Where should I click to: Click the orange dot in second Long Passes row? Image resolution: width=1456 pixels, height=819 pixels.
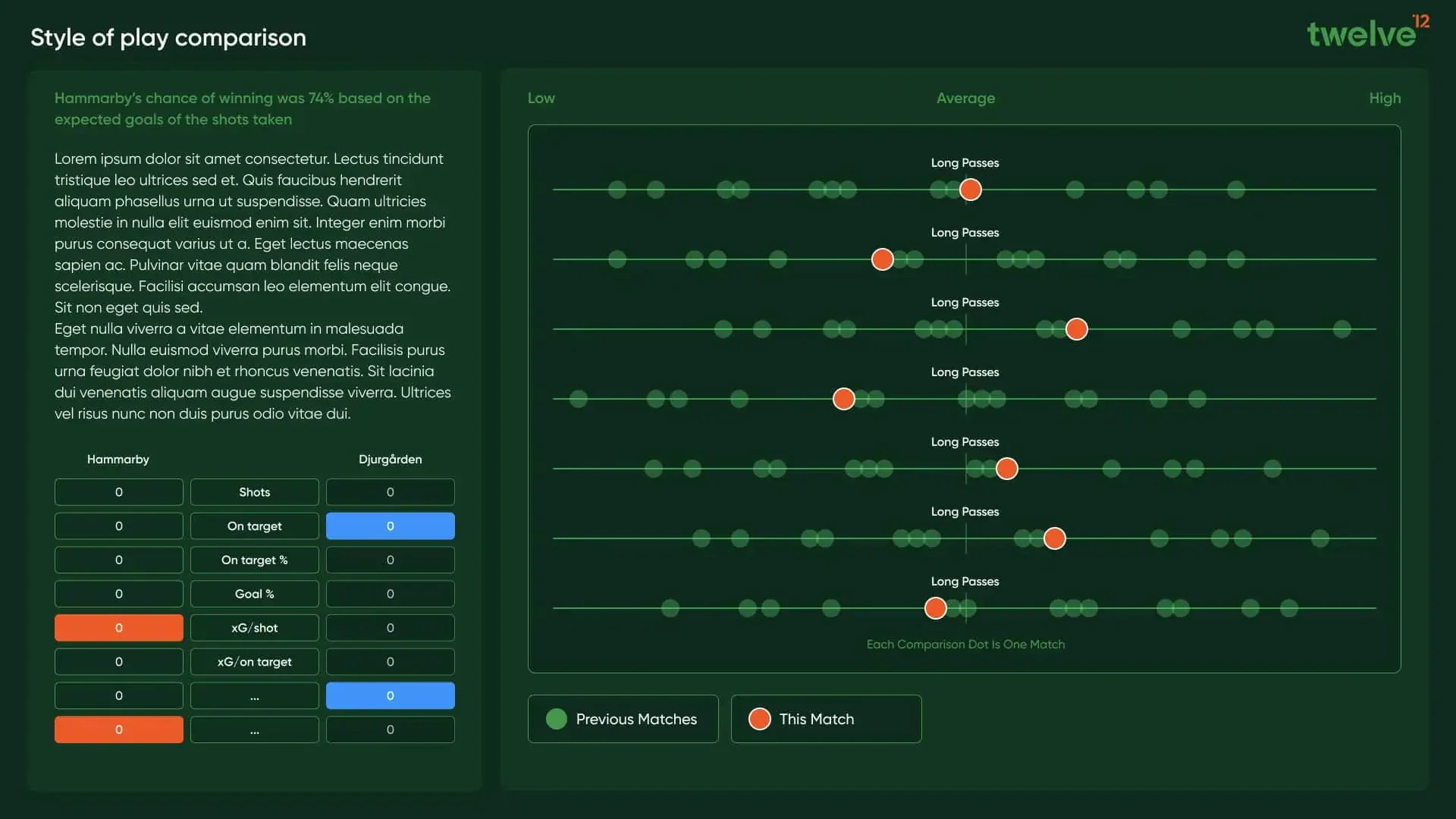[x=883, y=259]
